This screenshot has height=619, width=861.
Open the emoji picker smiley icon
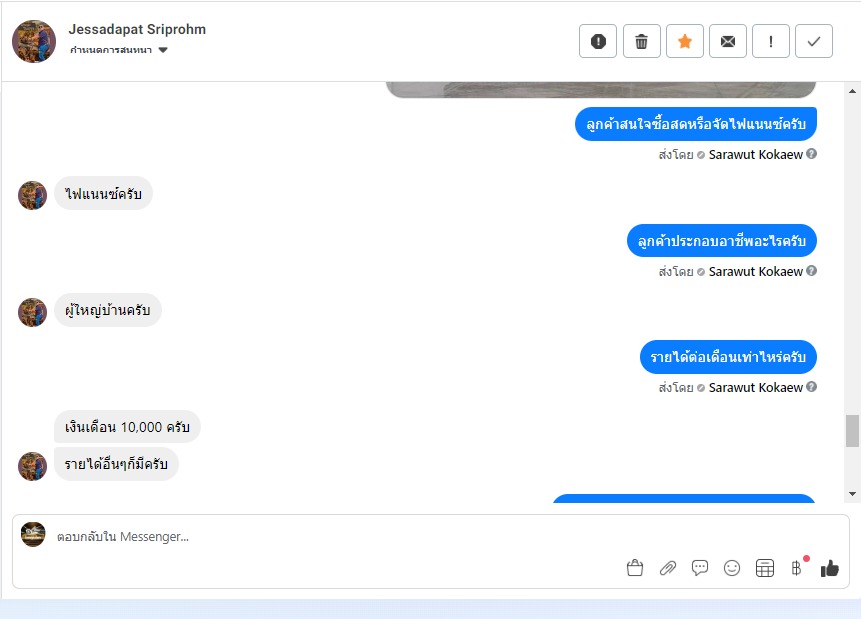click(732, 568)
